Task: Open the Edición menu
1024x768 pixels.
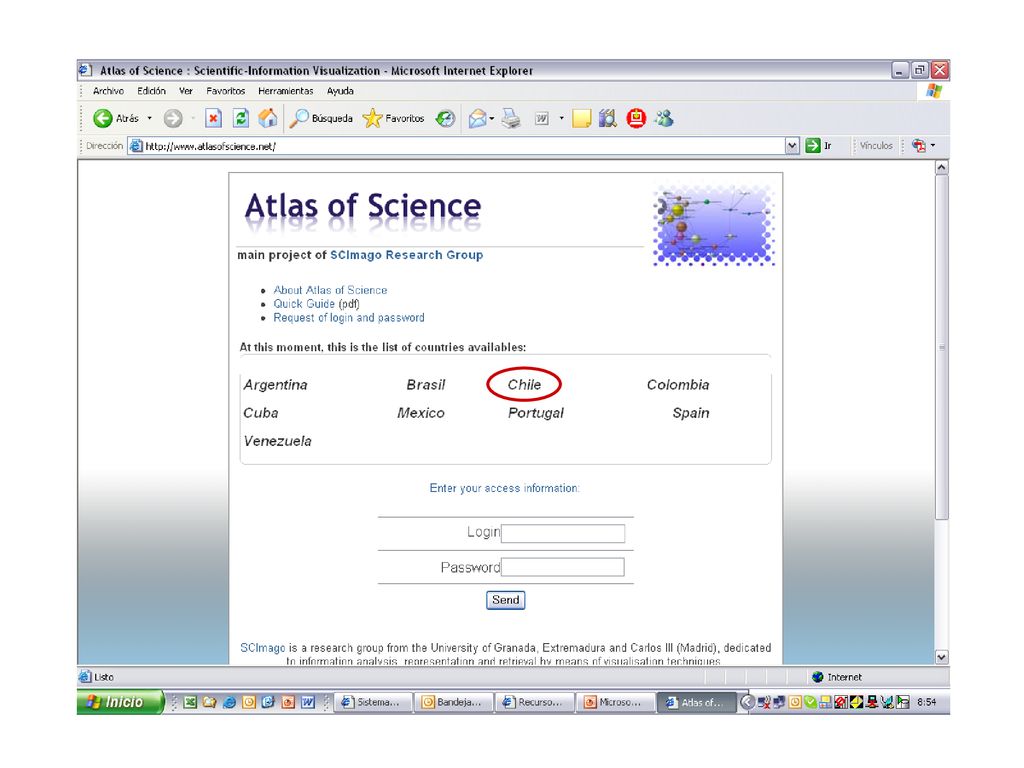Action: pyautogui.click(x=152, y=91)
